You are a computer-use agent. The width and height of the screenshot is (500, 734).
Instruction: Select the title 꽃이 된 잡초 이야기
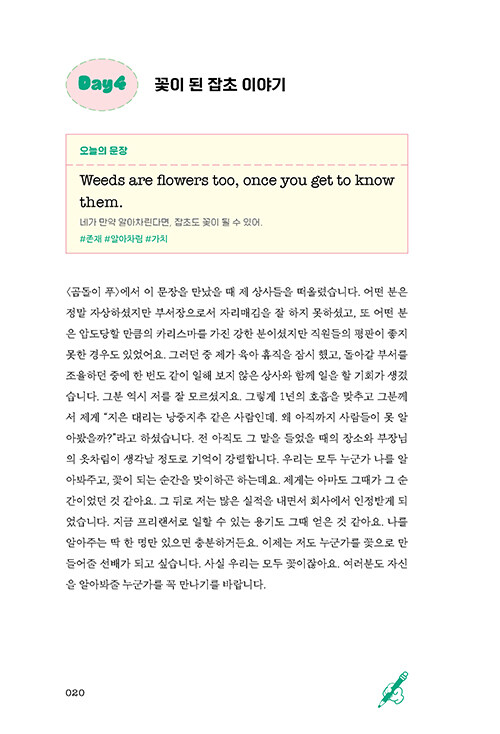(220, 85)
